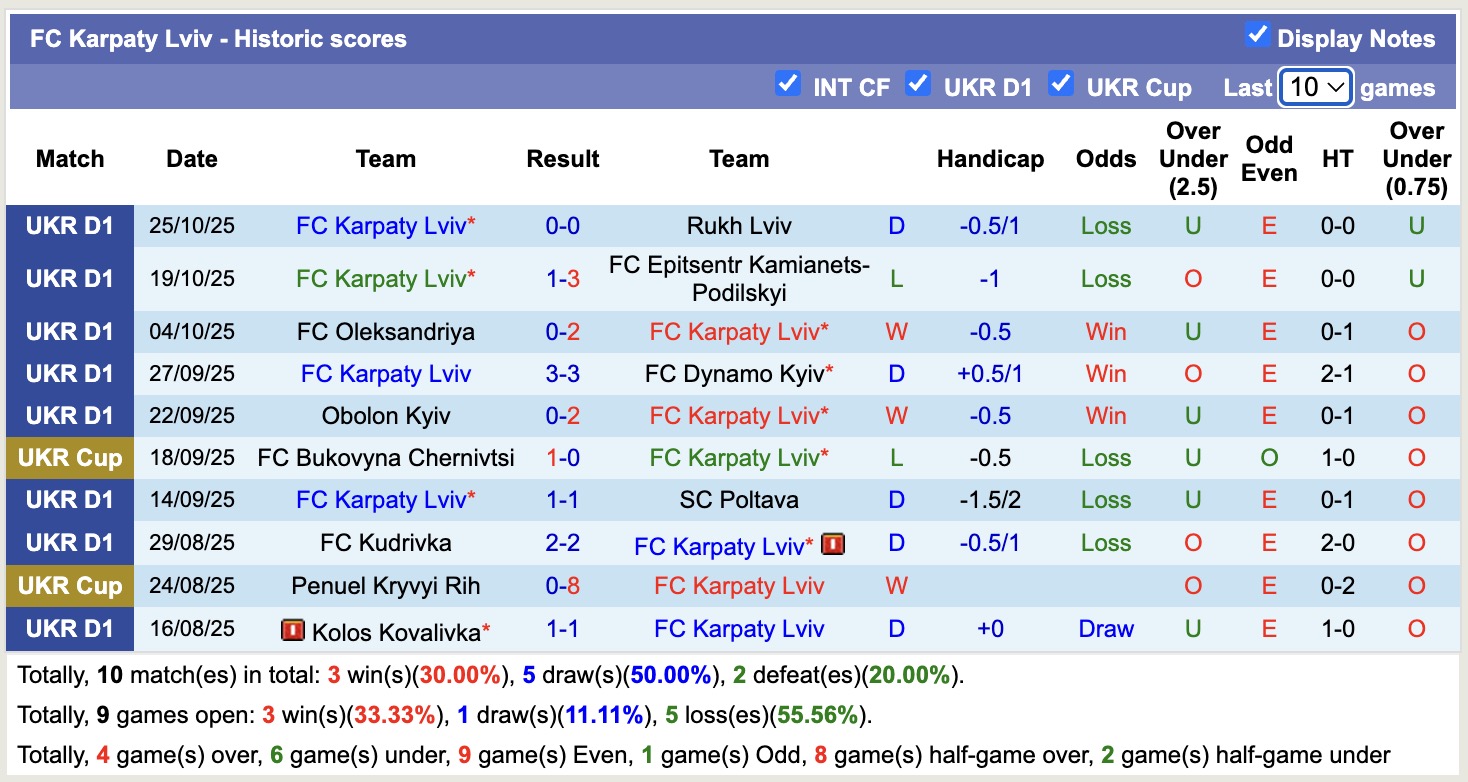Click the 0-8 result against Penuel Kryvyi Rih
Image resolution: width=1468 pixels, height=782 pixels.
[x=562, y=586]
